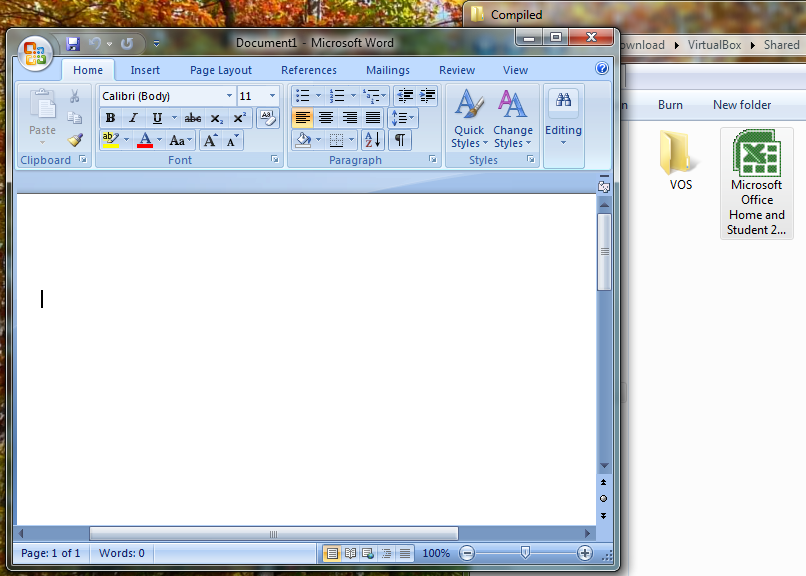
Task: Open the font size 11 dropdown
Action: pos(272,96)
